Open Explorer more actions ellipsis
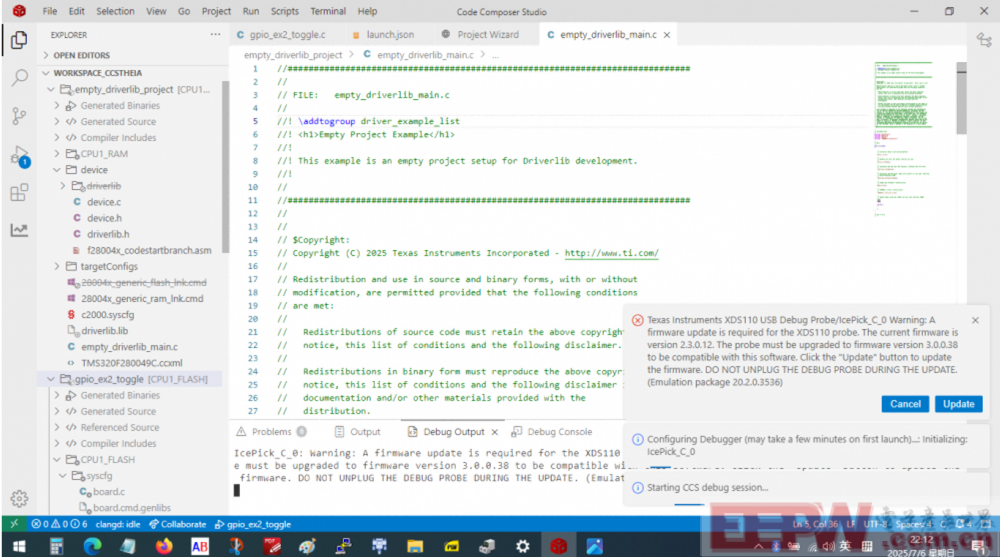The width and height of the screenshot is (1000, 557). (216, 34)
